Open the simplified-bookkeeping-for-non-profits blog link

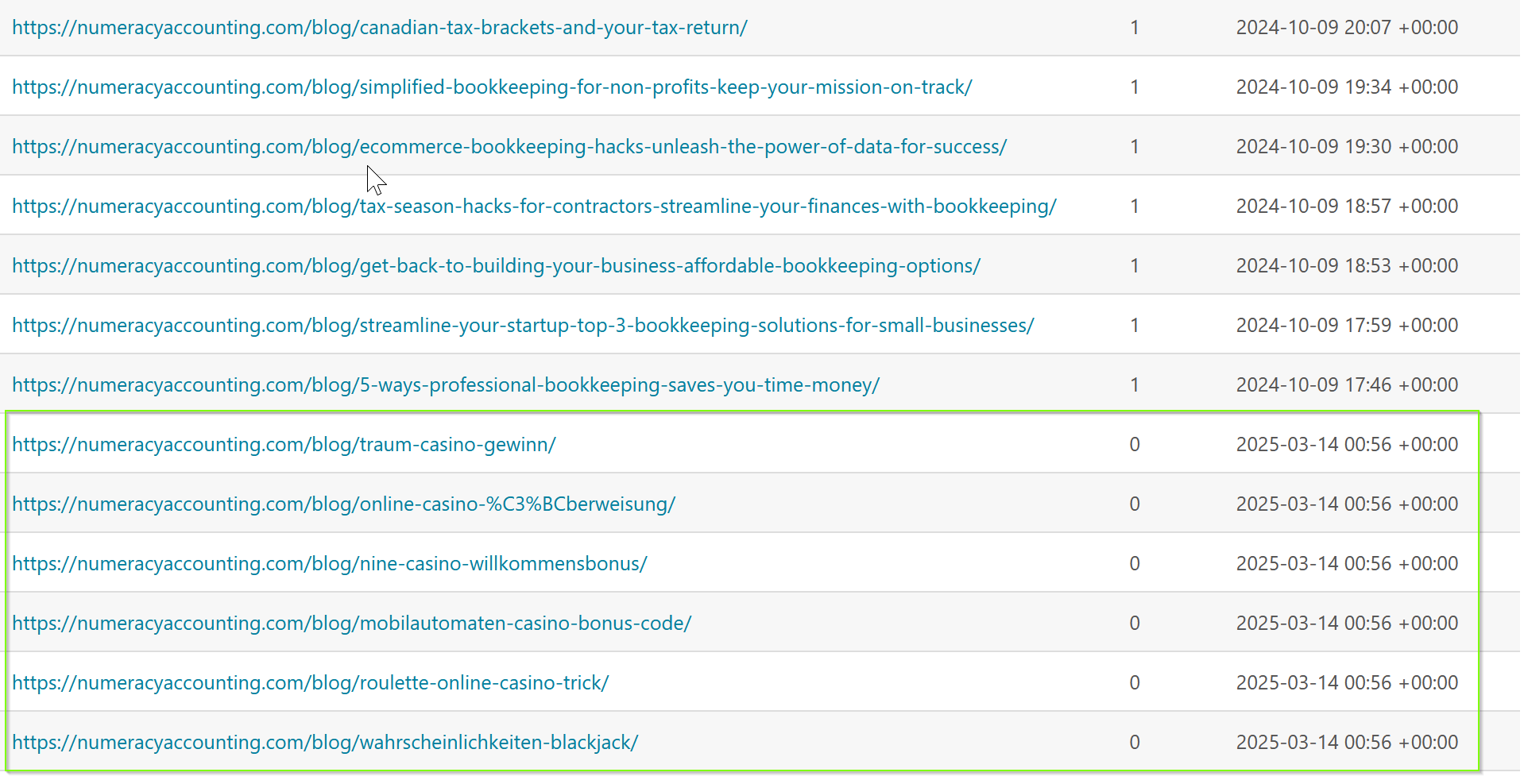click(492, 87)
